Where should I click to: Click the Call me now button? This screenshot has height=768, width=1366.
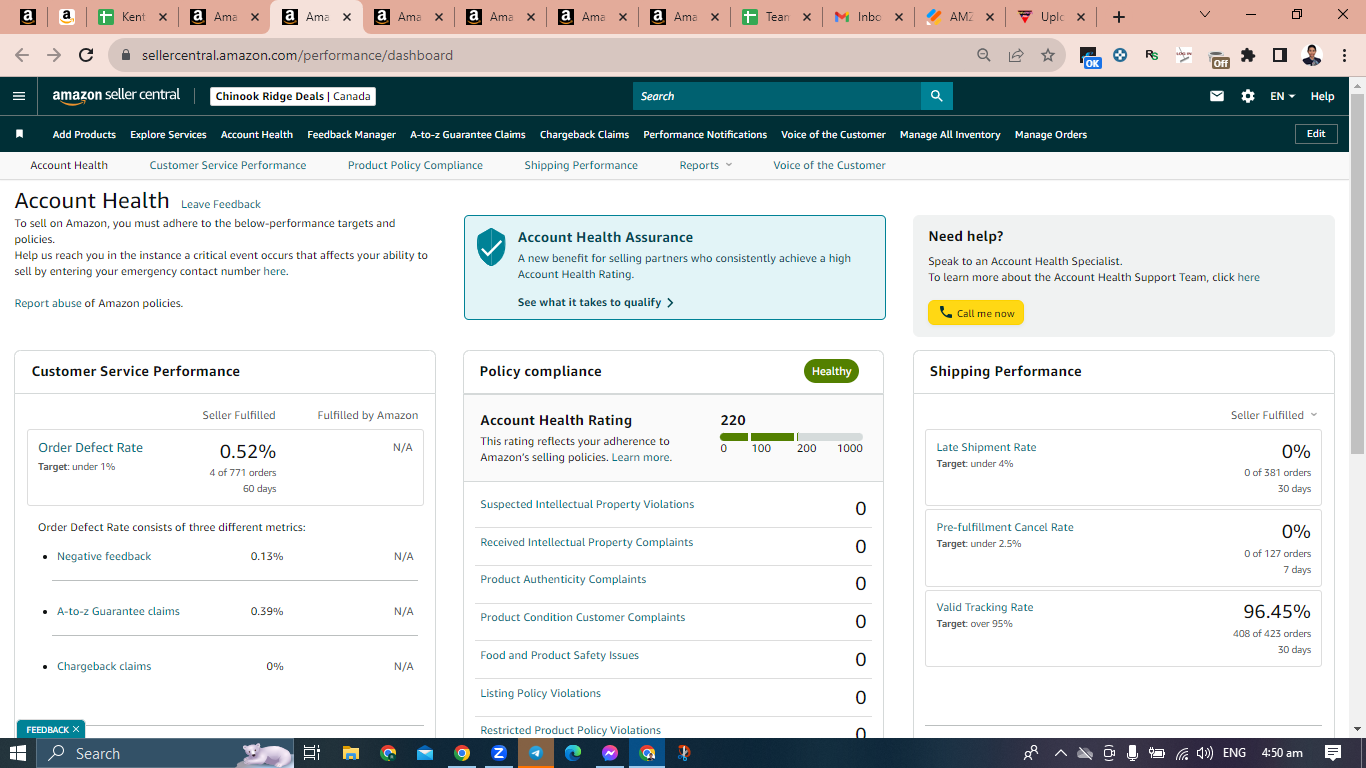coord(976,313)
